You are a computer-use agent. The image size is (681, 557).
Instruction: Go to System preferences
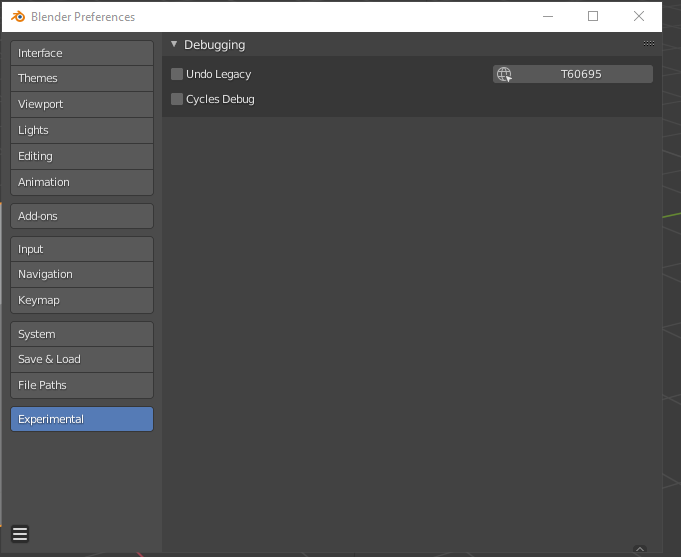pos(82,334)
